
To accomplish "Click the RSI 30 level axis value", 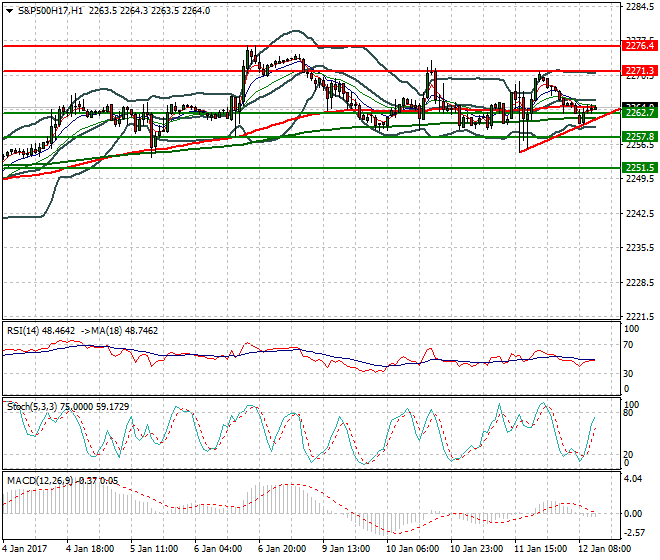I will click(x=628, y=374).
